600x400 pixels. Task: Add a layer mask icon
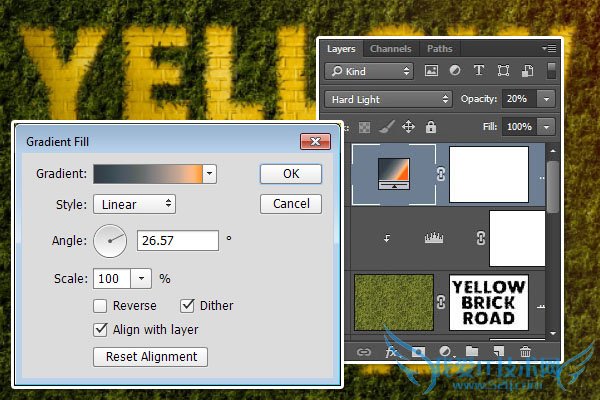(418, 352)
